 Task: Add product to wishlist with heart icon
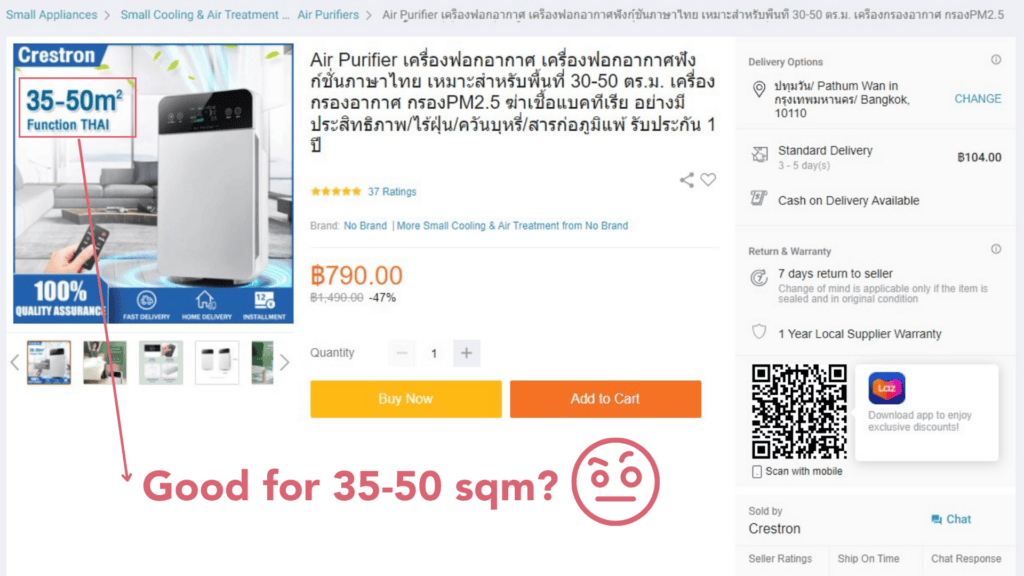(x=708, y=180)
